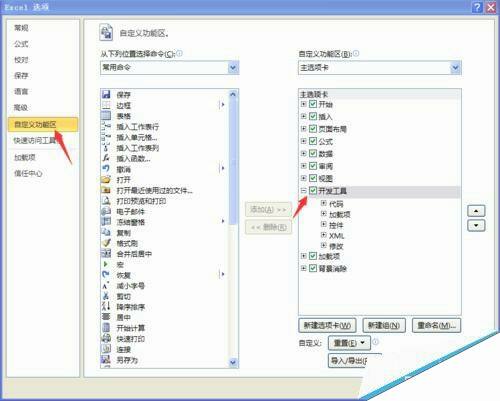Open the 快速访问工具栏 category
This screenshot has height=401, width=500.
click(x=35, y=140)
